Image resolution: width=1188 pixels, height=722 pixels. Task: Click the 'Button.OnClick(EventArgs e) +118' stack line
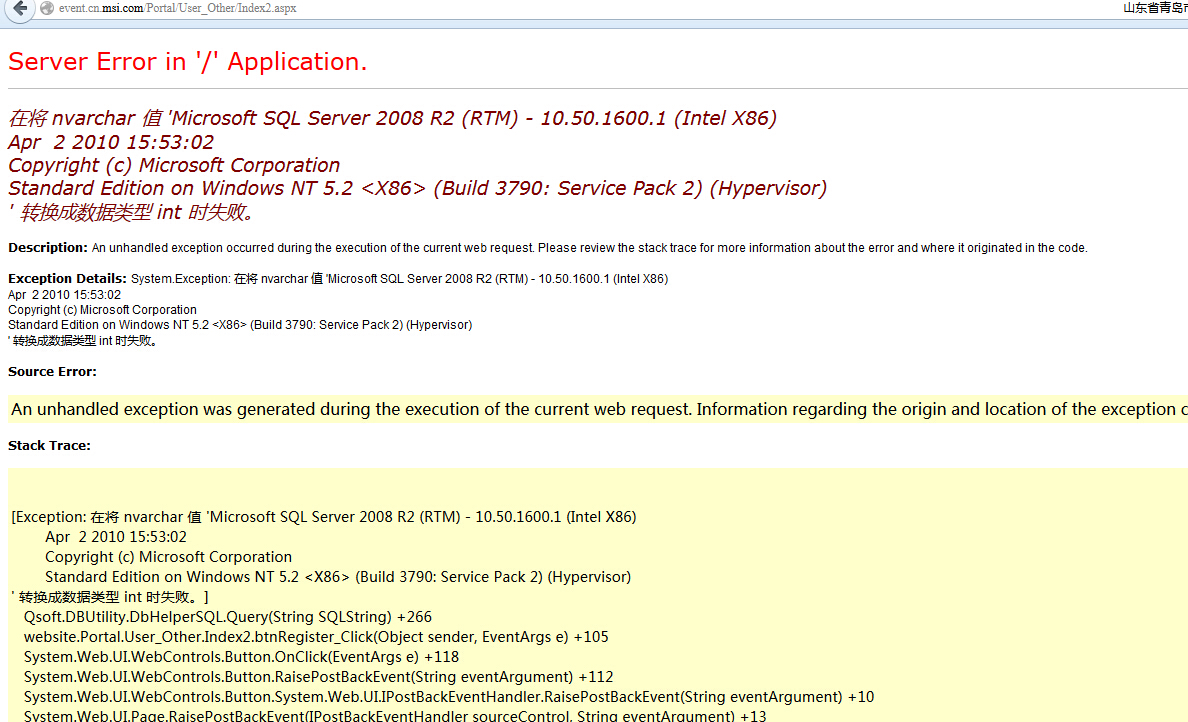pyautogui.click(x=241, y=657)
